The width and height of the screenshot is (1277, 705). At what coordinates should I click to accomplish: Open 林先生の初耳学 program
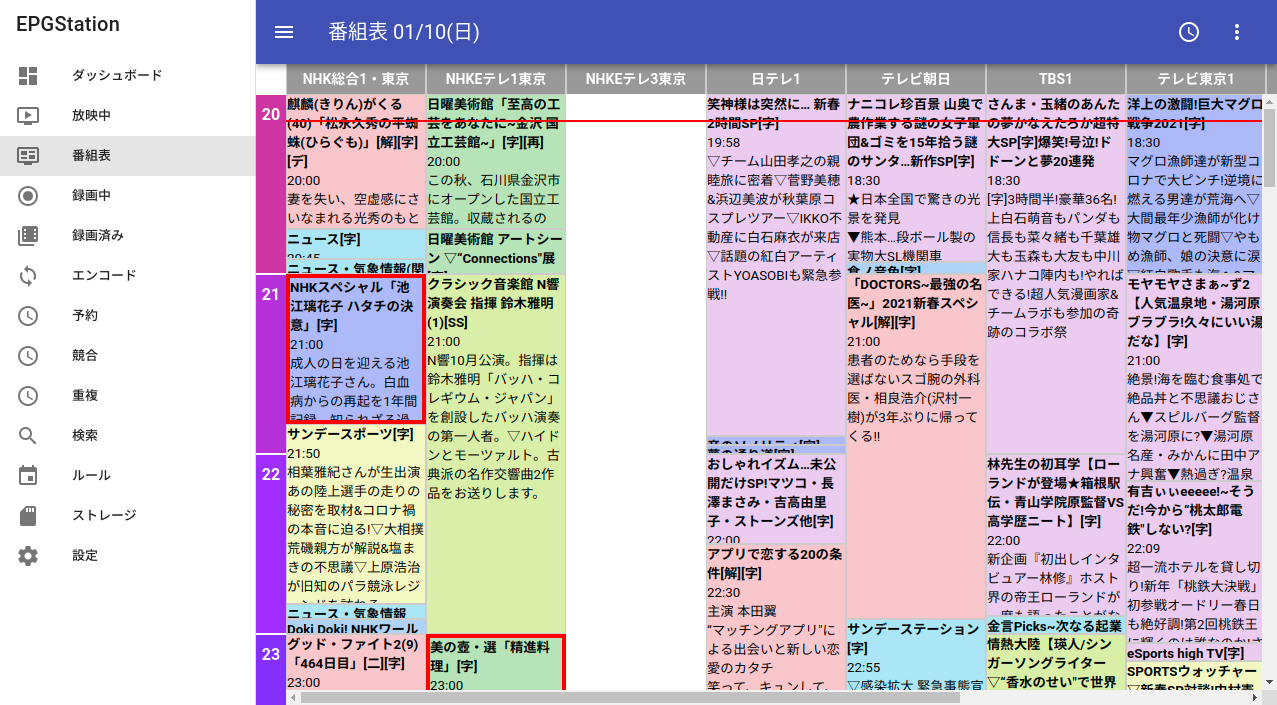point(1056,534)
